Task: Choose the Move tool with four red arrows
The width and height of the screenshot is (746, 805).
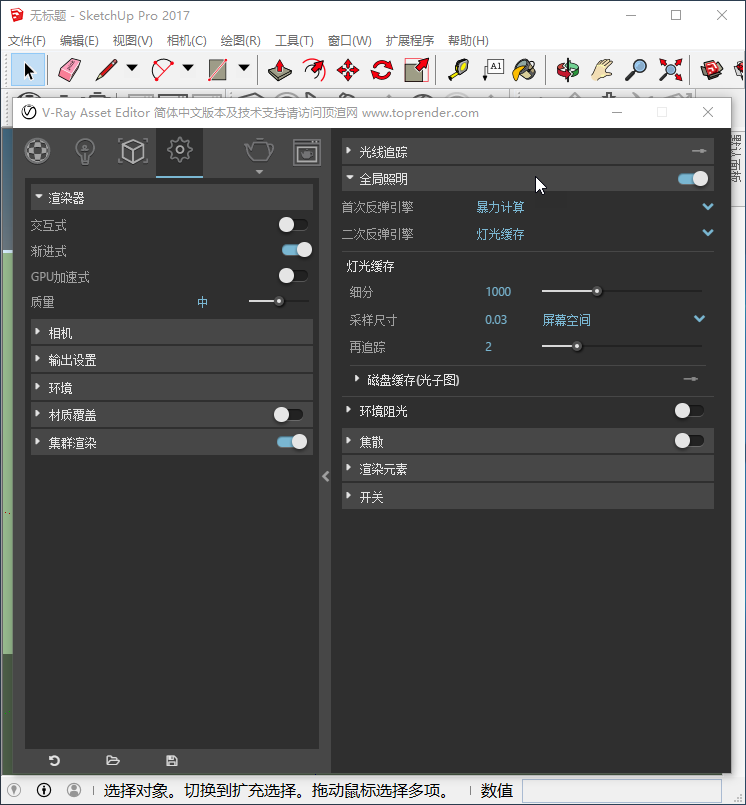Action: pos(348,69)
